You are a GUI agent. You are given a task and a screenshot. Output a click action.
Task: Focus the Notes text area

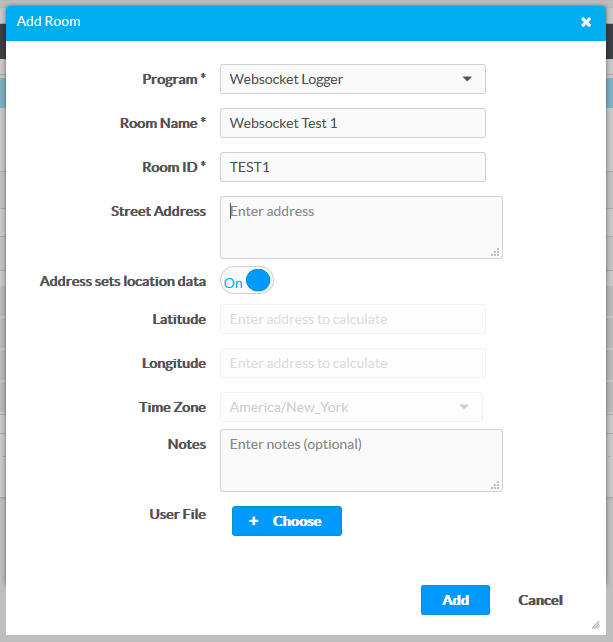point(360,460)
